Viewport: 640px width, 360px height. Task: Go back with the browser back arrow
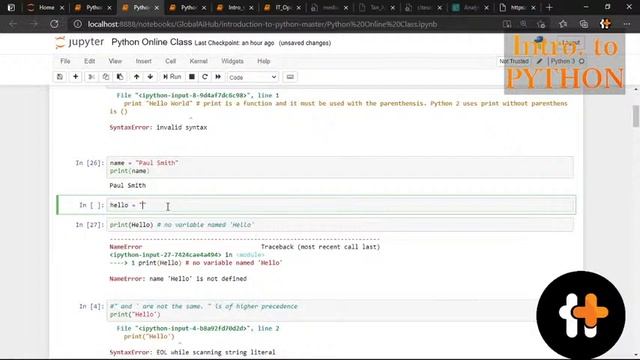click(13, 24)
